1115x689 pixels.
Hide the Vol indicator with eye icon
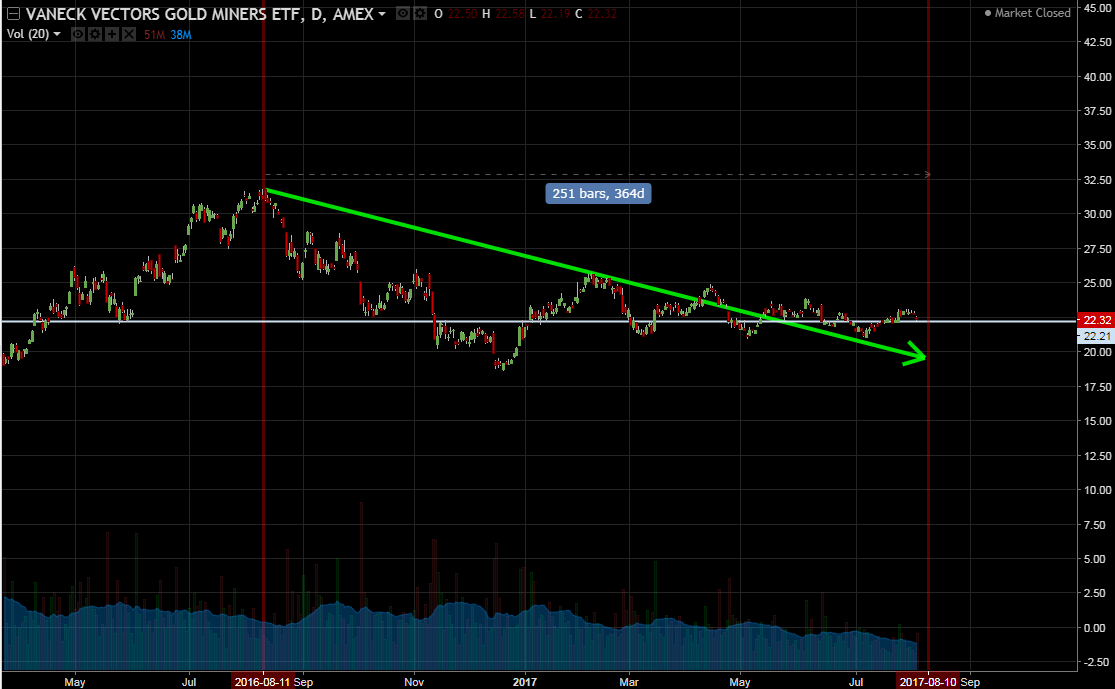(77, 34)
